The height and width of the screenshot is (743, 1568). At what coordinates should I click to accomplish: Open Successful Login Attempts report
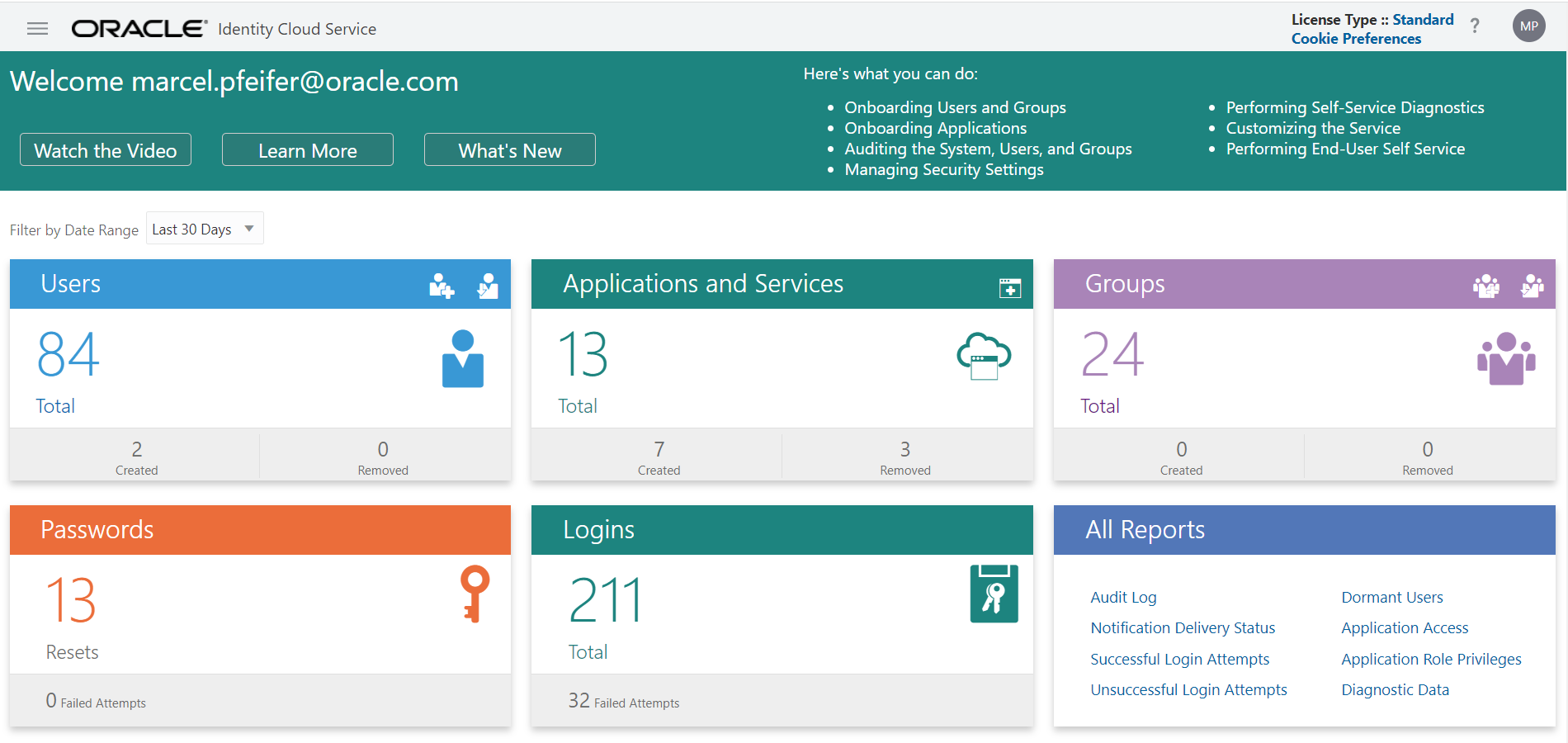click(x=1179, y=659)
